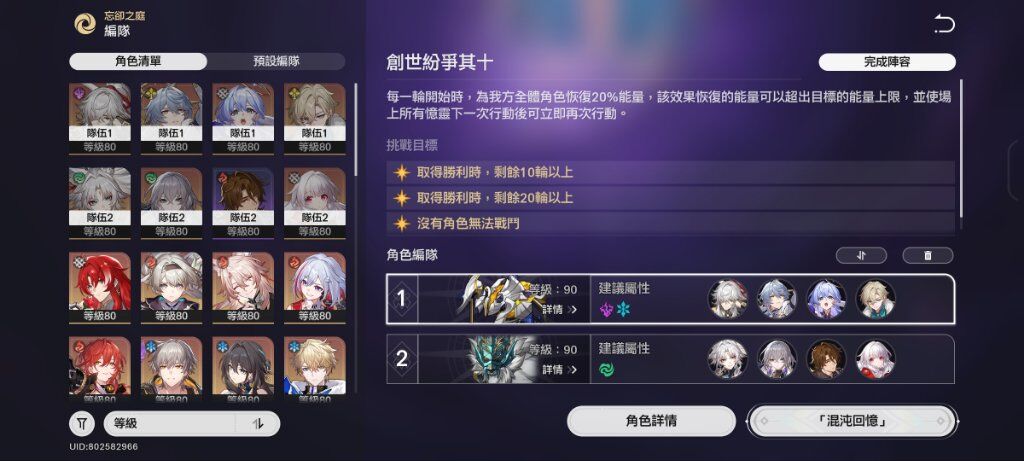
Task: Select the 角色清單 tab
Action: point(138,61)
